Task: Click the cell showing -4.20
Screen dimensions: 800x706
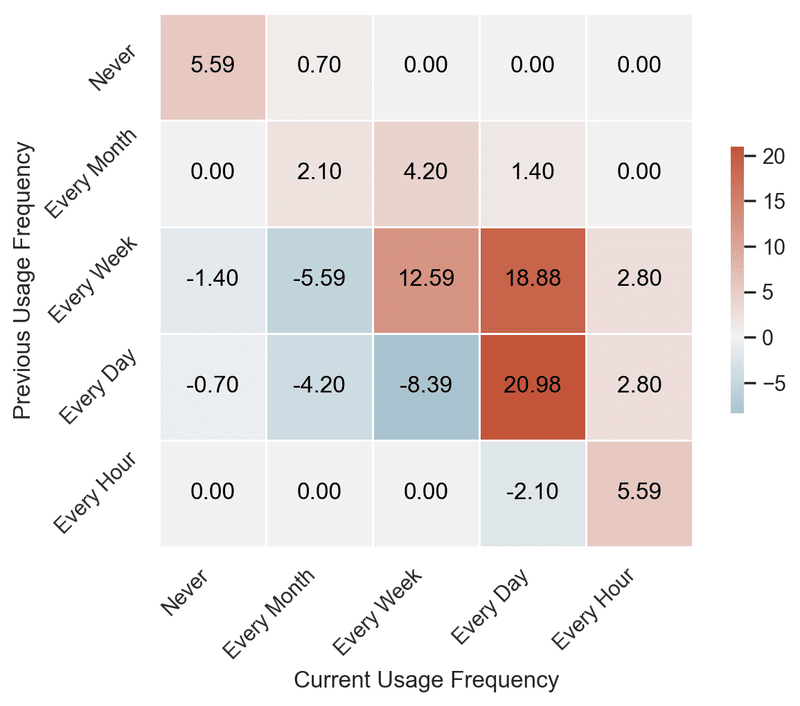Action: click(320, 386)
